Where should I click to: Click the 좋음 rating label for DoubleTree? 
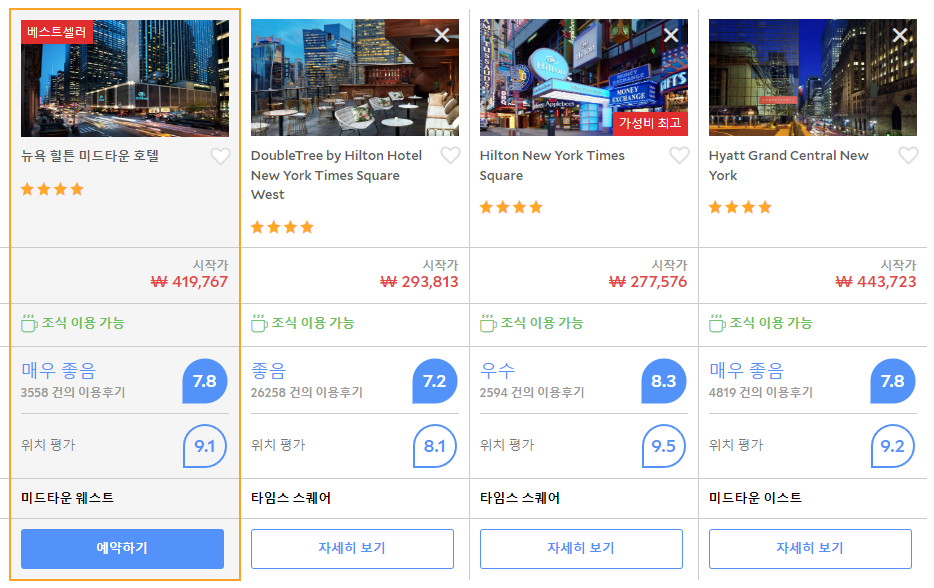[269, 371]
